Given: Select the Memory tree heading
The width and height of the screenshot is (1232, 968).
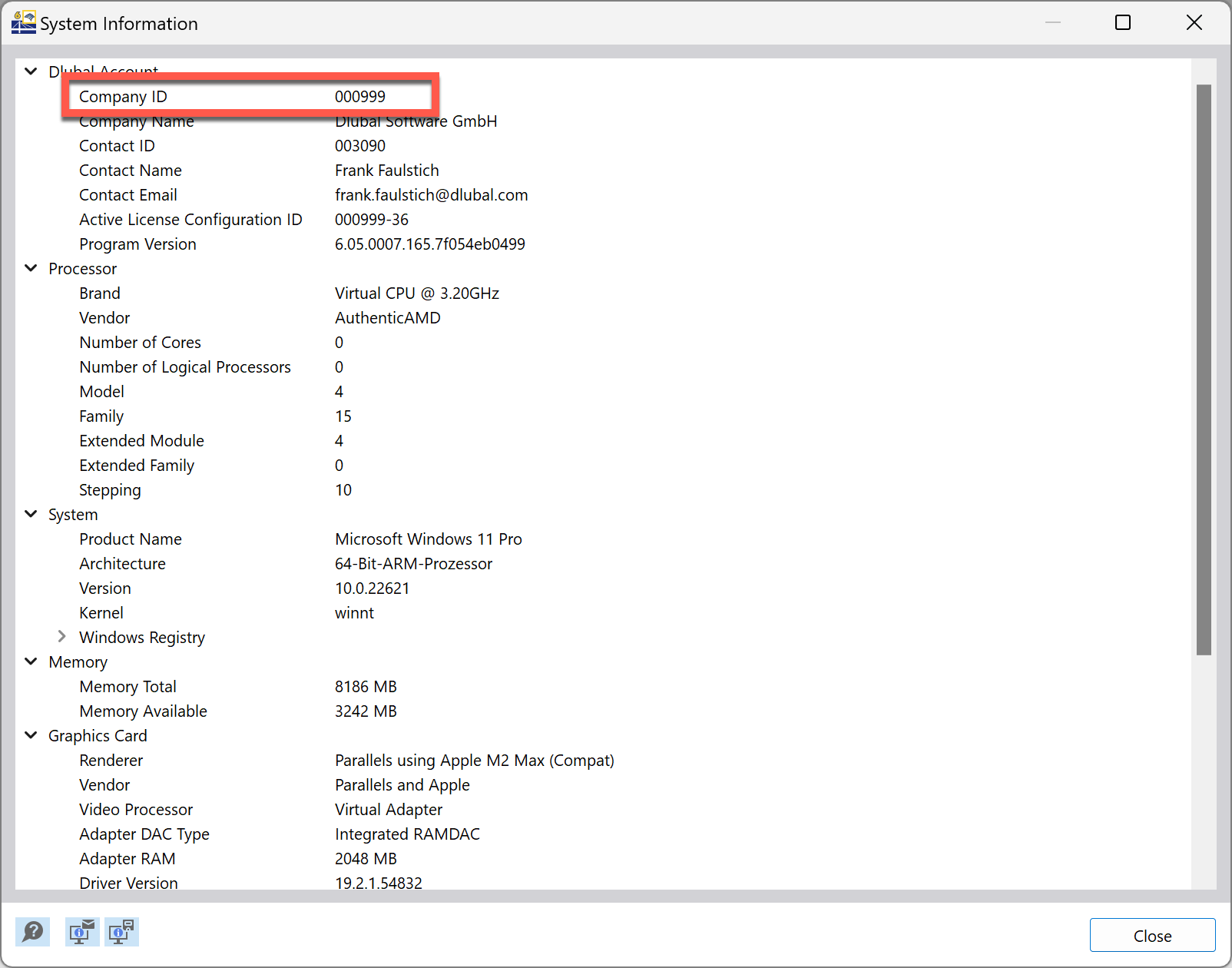Looking at the screenshot, I should pos(78,662).
